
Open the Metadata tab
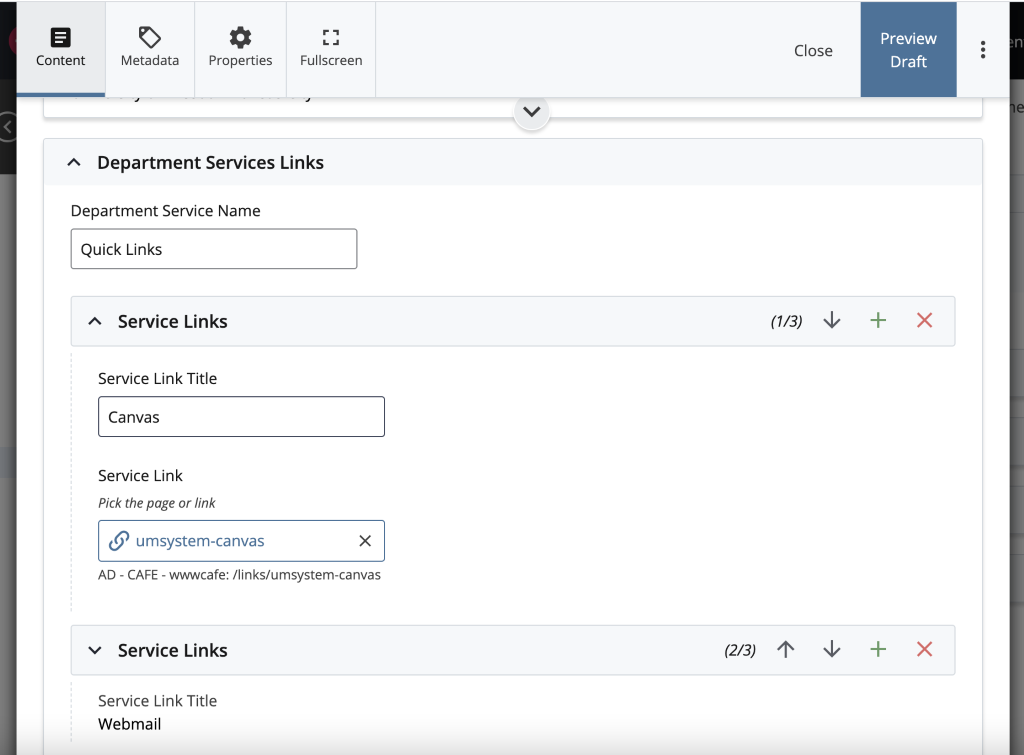pyautogui.click(x=150, y=49)
